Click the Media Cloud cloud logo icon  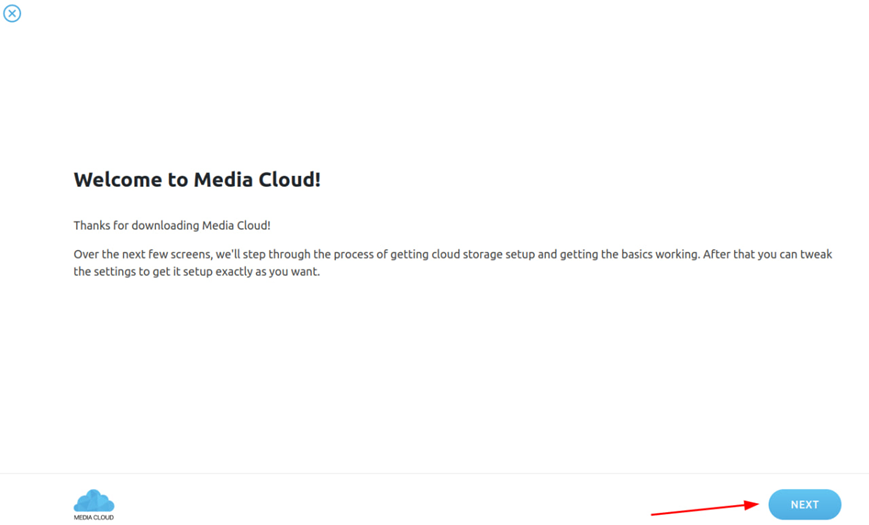(x=94, y=500)
